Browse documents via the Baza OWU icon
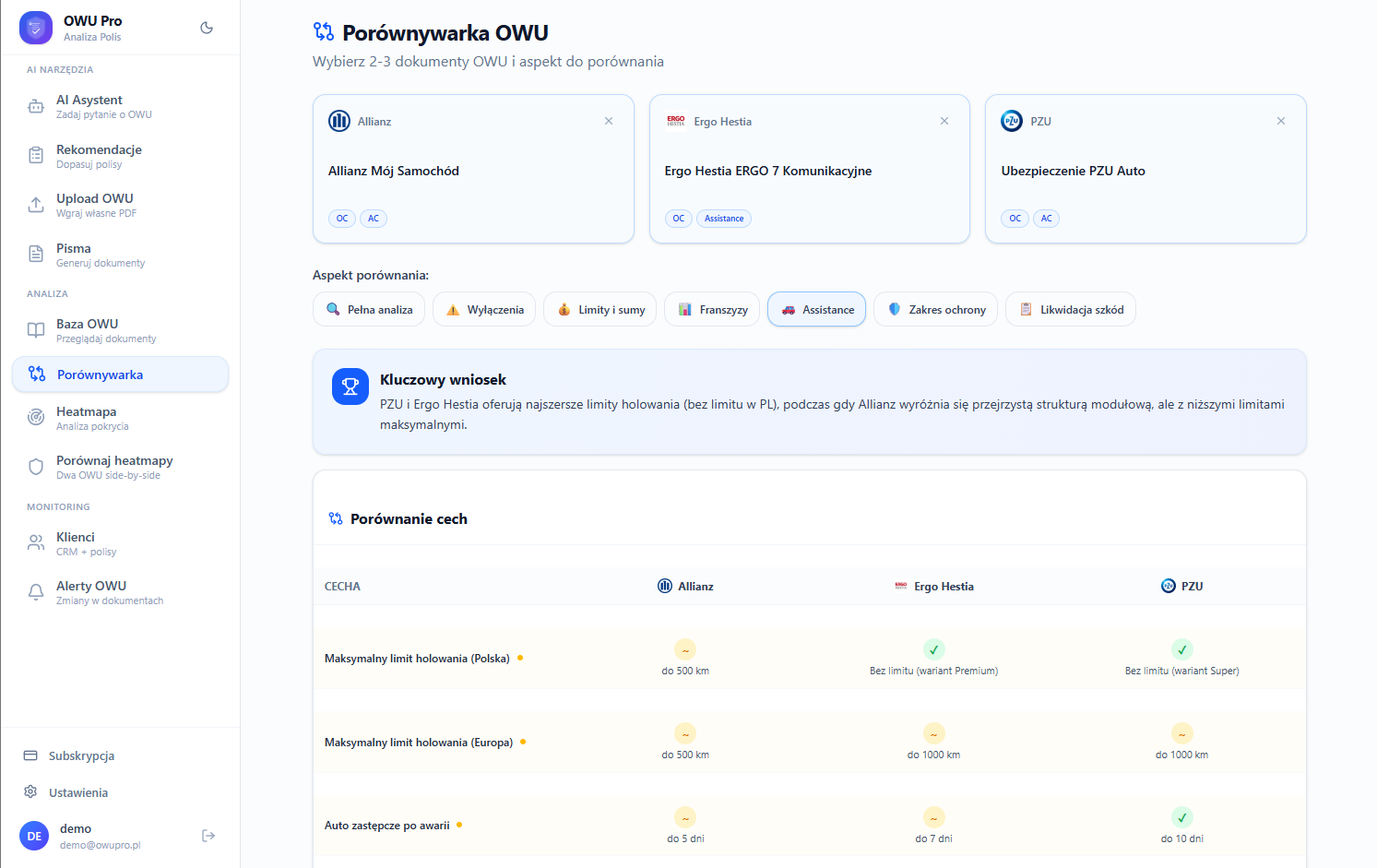The image size is (1377, 868). point(35,329)
